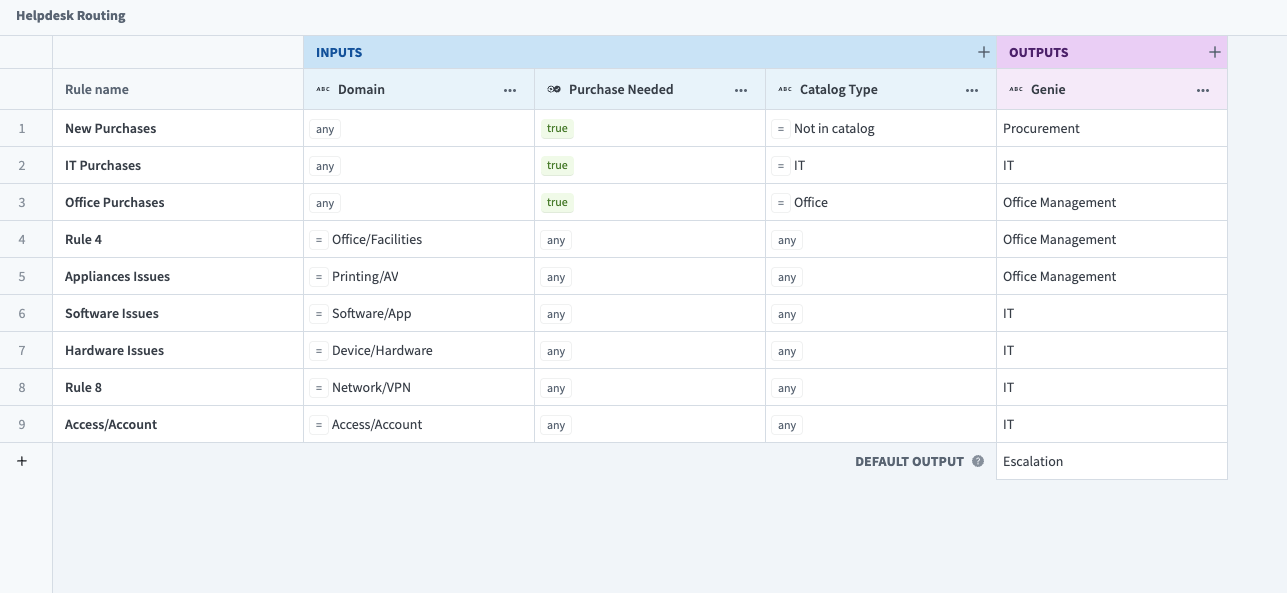Click Catalog Type any in Rule 8 row
Viewport: 1287px width, 593px height.
(787, 388)
